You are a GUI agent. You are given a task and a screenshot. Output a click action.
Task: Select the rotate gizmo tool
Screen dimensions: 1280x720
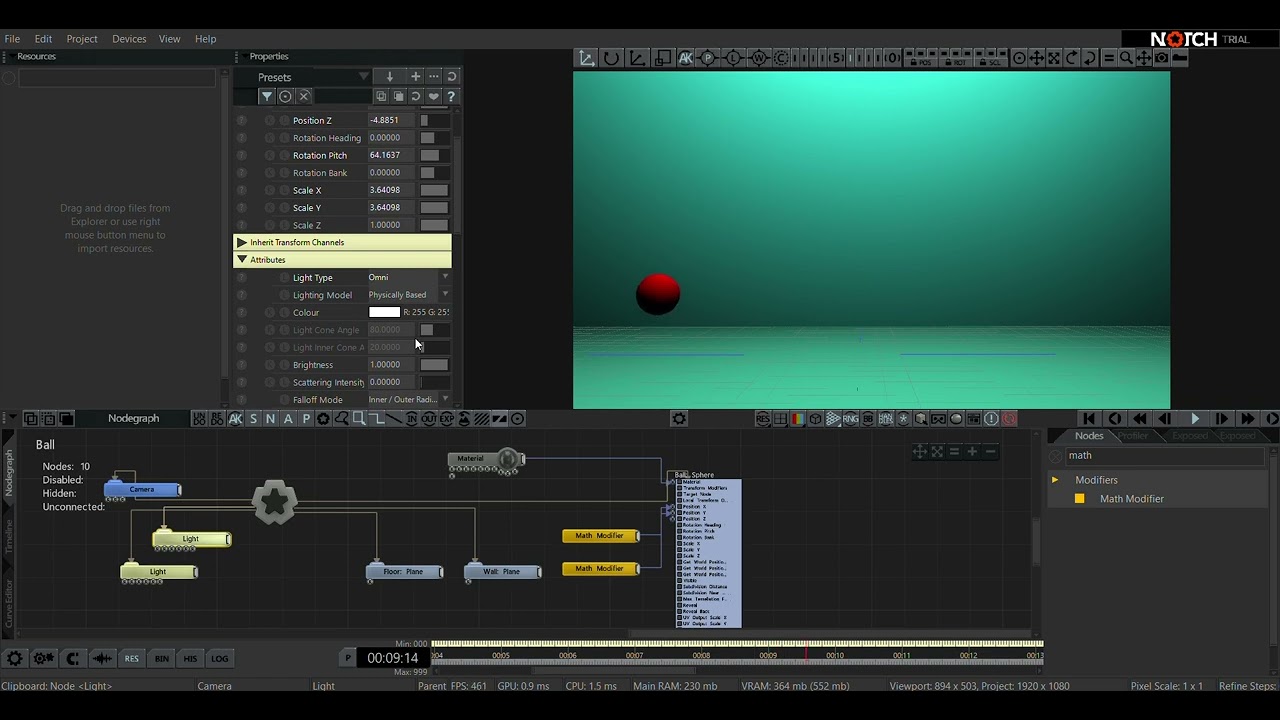[x=611, y=58]
